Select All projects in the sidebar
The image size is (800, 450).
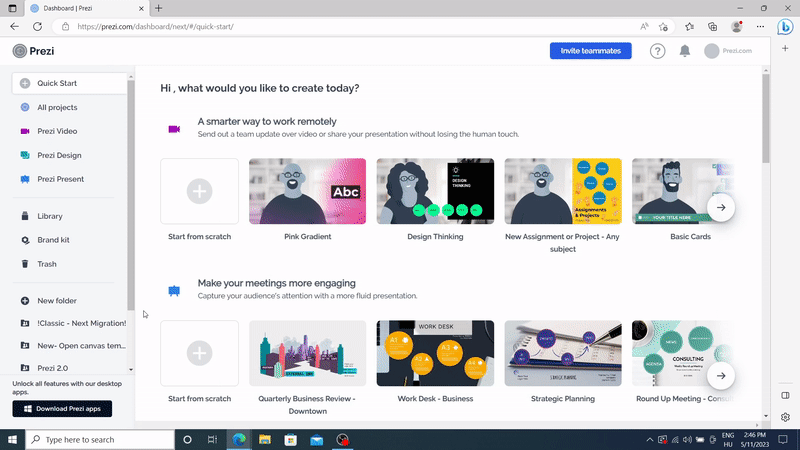pyautogui.click(x=57, y=107)
